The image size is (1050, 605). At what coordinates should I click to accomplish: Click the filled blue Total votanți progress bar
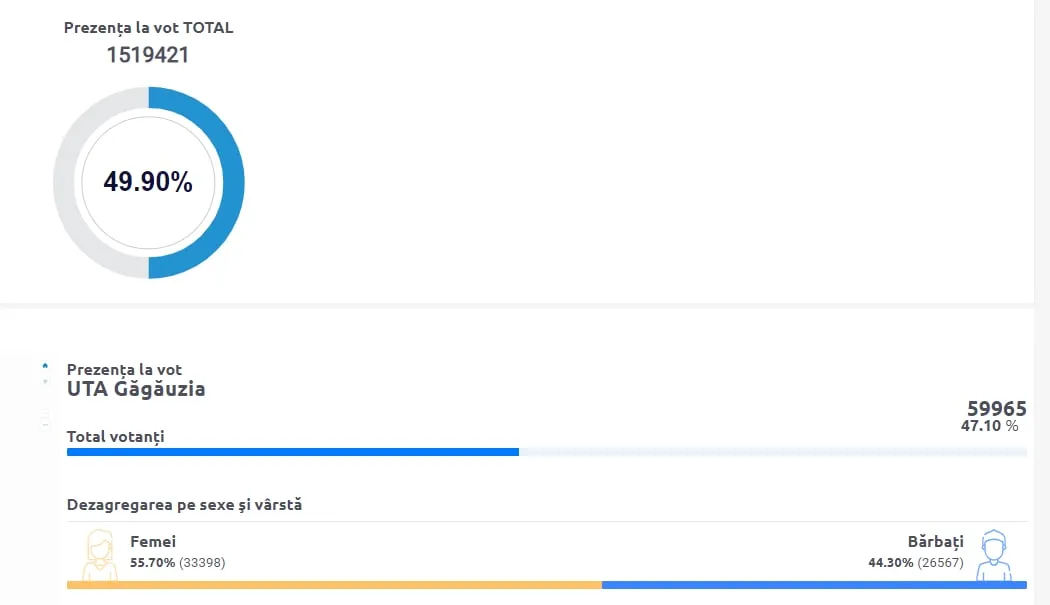point(293,452)
